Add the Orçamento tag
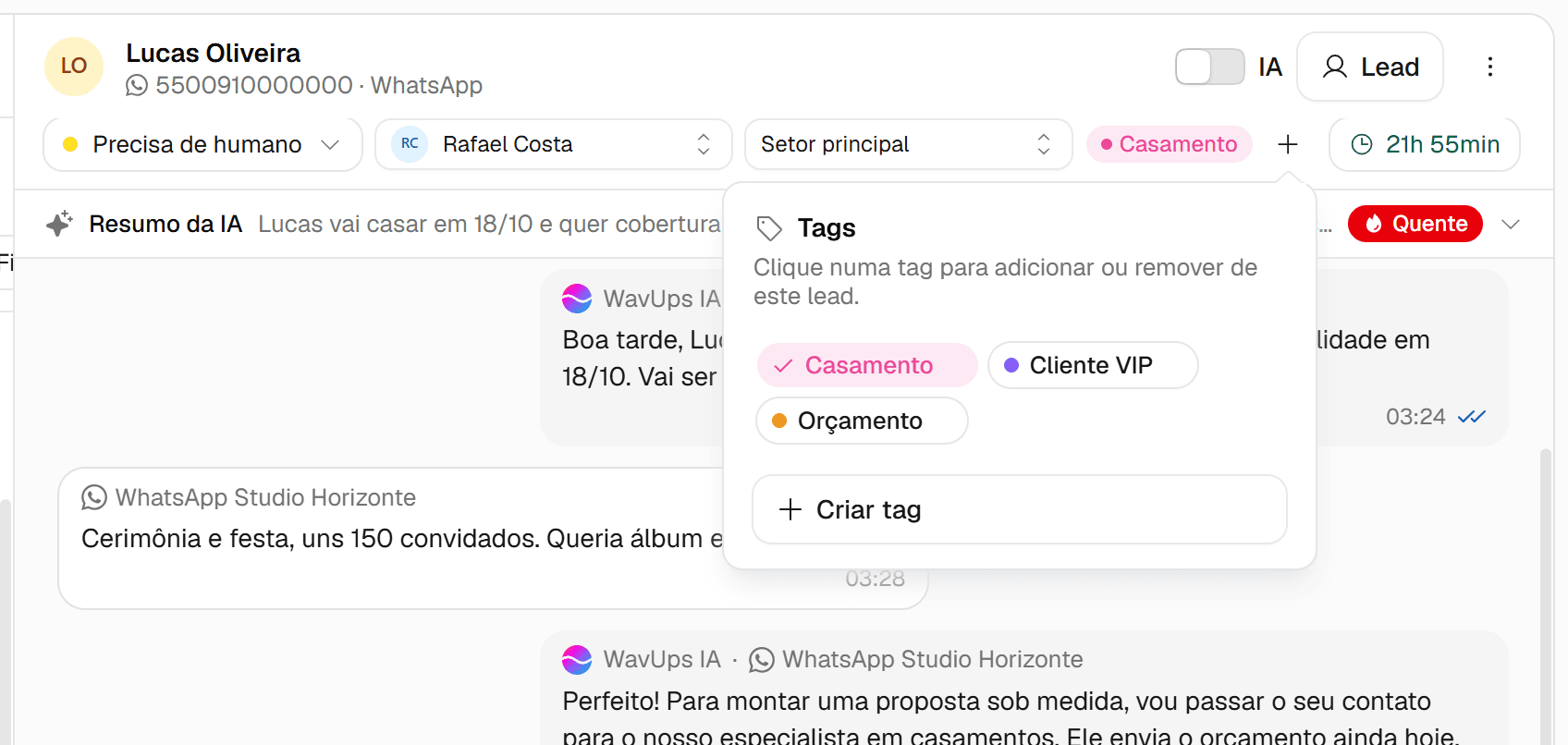1568x745 pixels. coord(862,421)
